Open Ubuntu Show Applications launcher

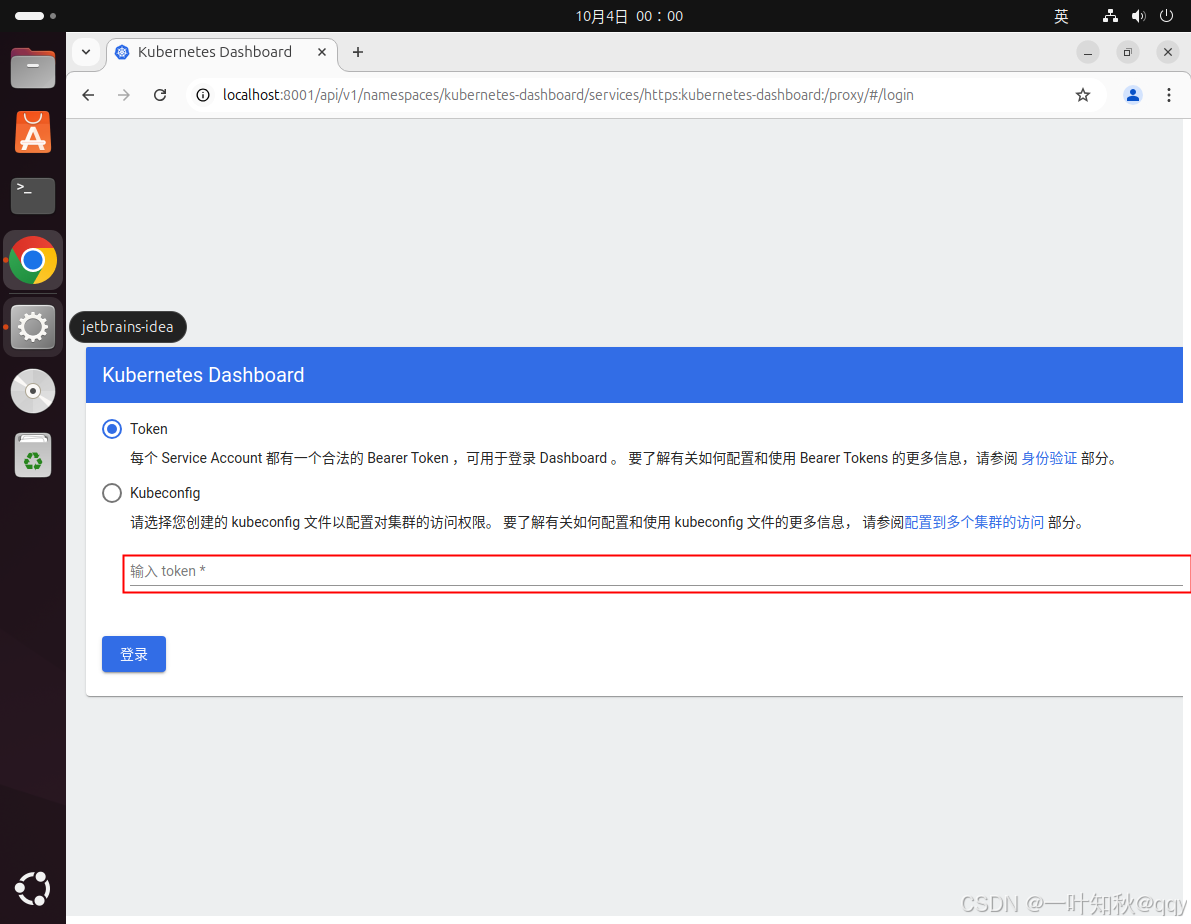point(33,888)
